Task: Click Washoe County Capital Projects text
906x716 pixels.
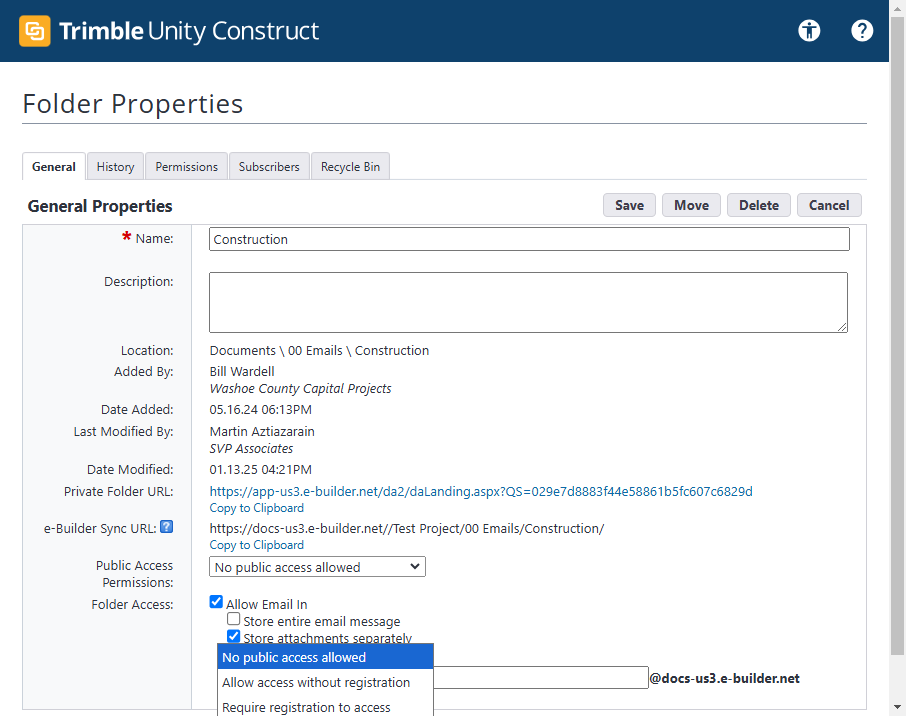Action: pos(300,388)
